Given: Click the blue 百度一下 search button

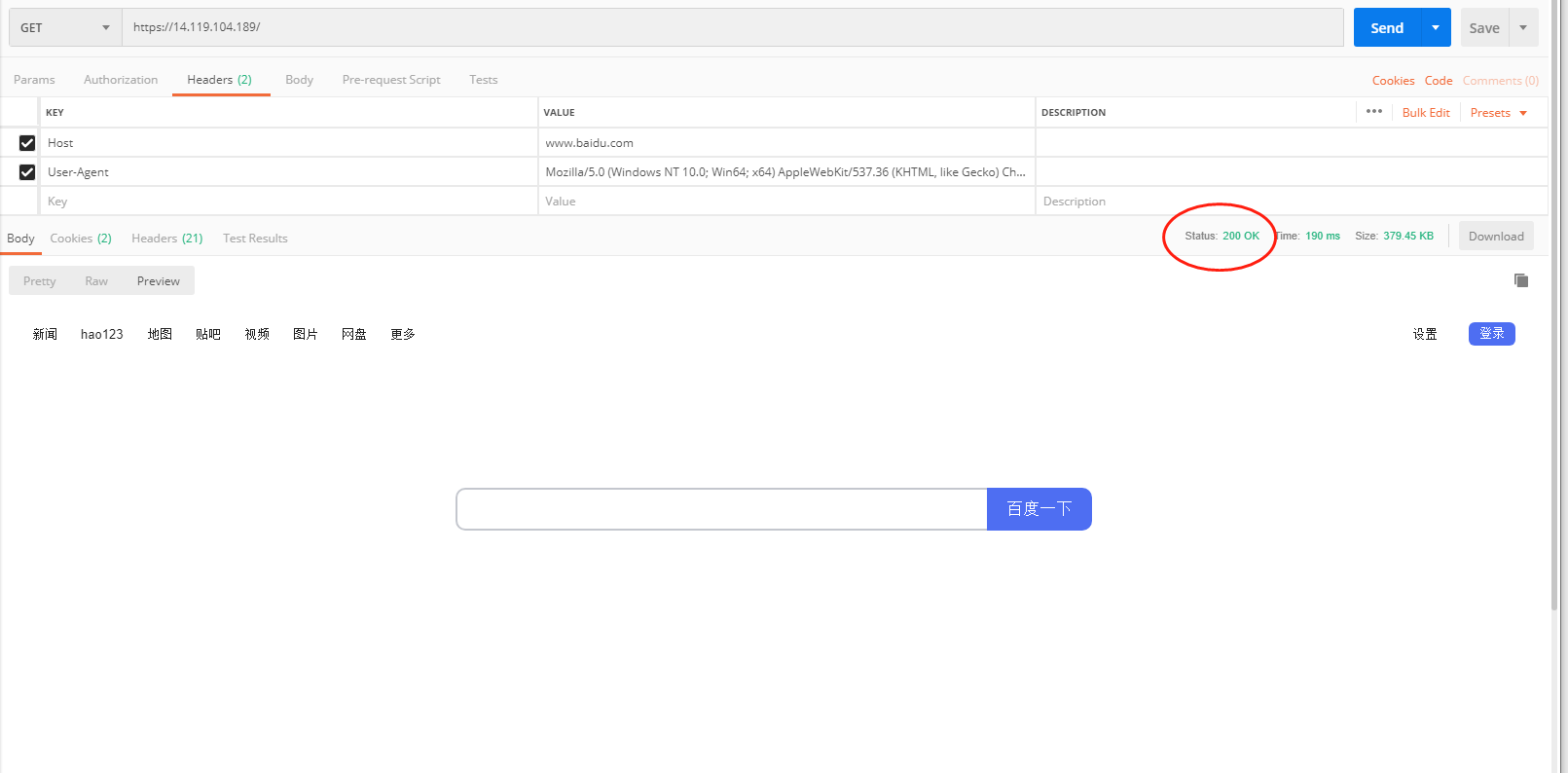Looking at the screenshot, I should click(1039, 509).
